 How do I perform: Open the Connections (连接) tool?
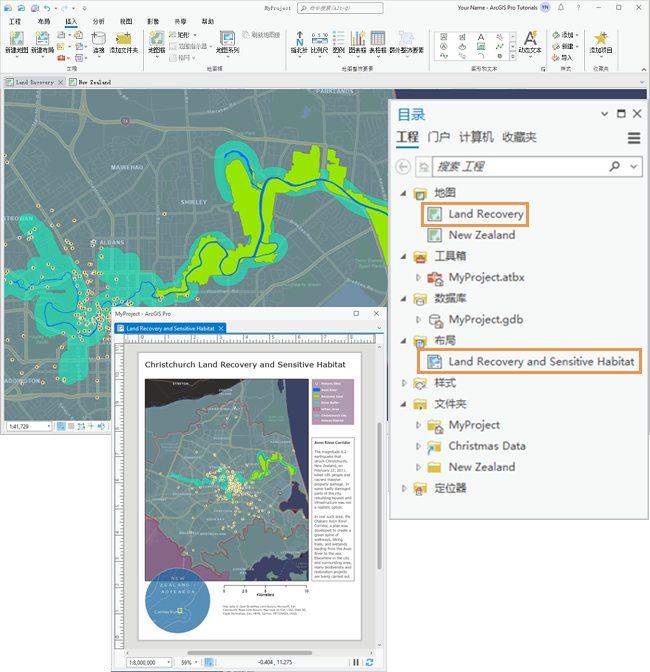(99, 39)
